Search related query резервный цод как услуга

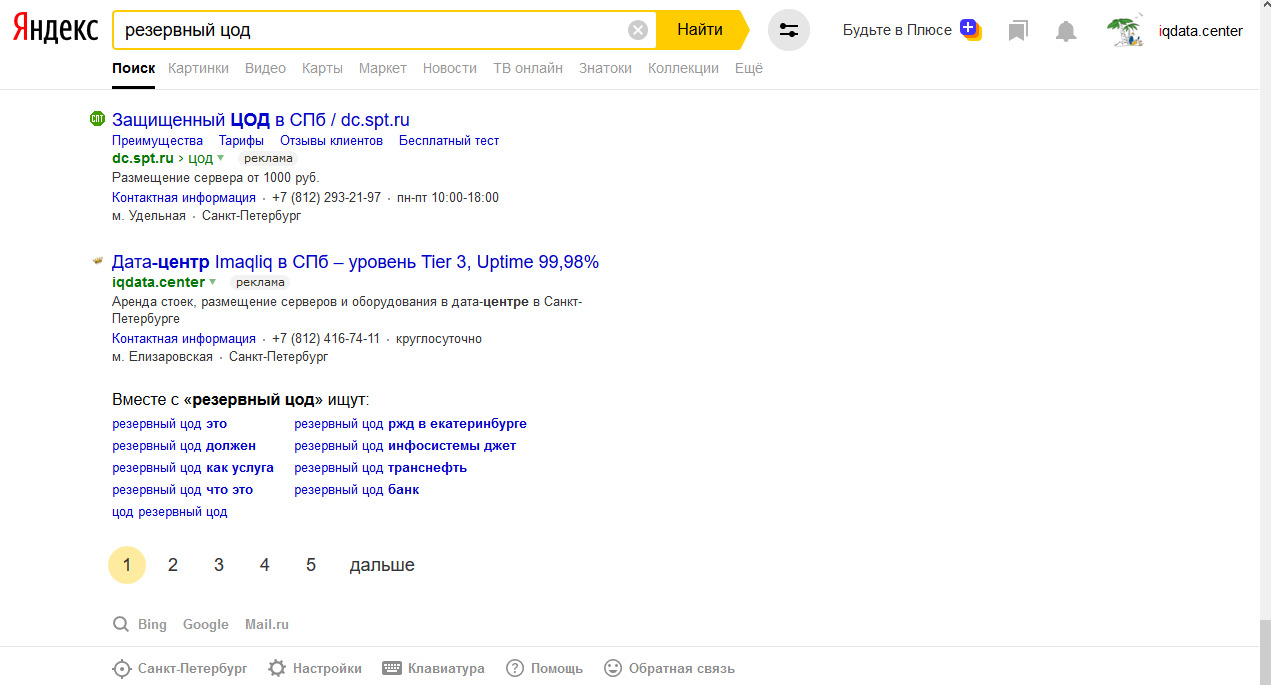pos(193,468)
